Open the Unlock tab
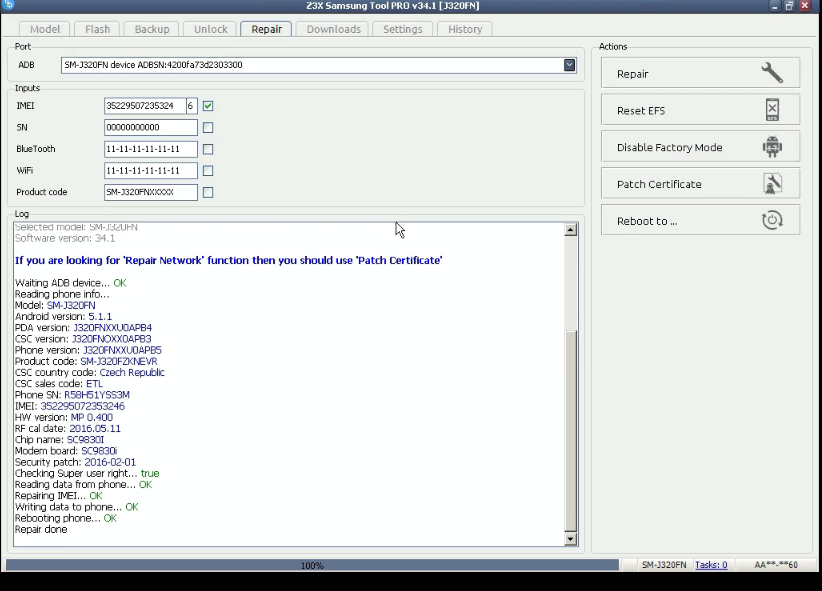822x591 pixels. [211, 29]
